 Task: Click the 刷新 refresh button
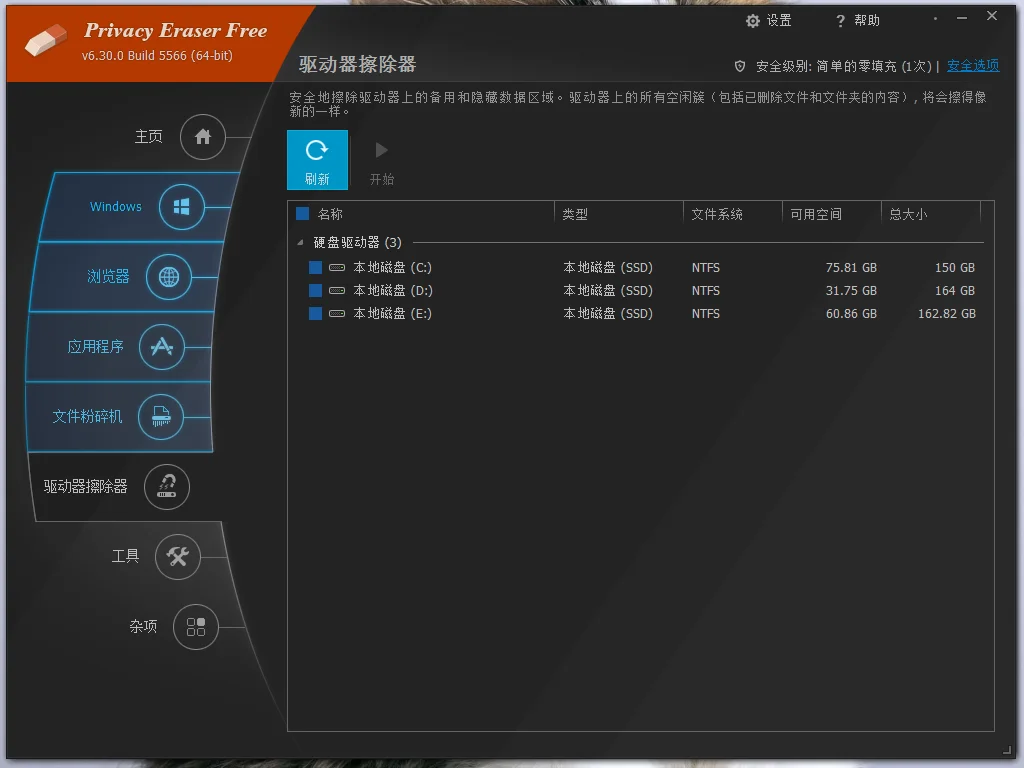point(317,160)
